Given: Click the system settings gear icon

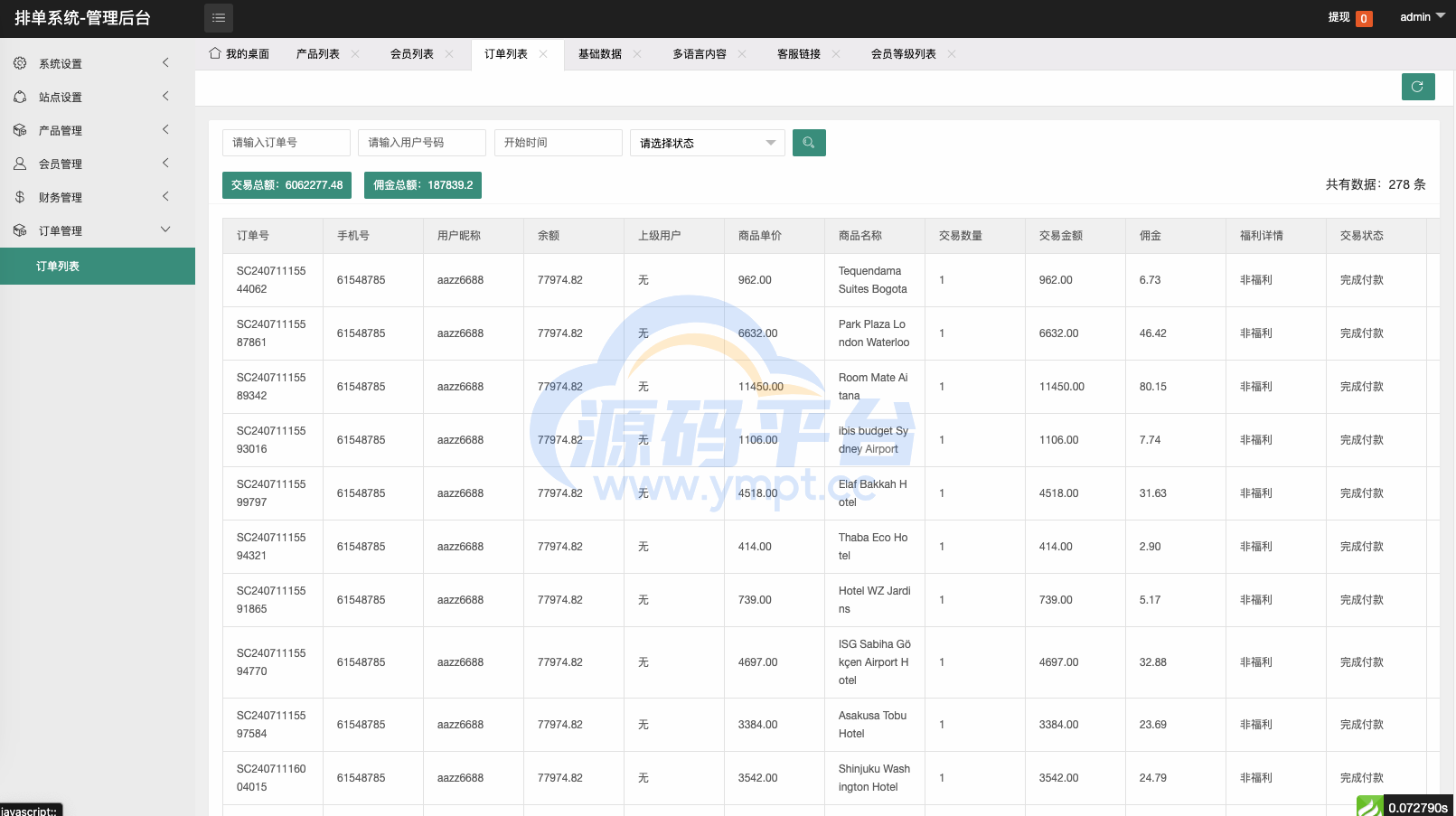Looking at the screenshot, I should [20, 63].
